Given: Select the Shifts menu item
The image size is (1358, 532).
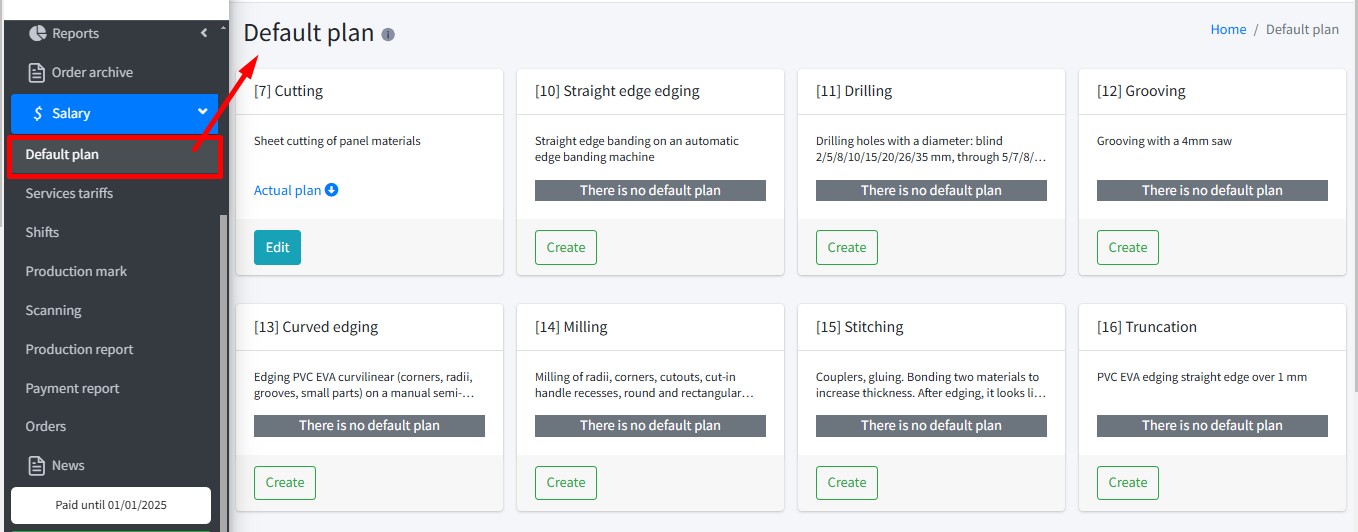Looking at the screenshot, I should pos(42,232).
